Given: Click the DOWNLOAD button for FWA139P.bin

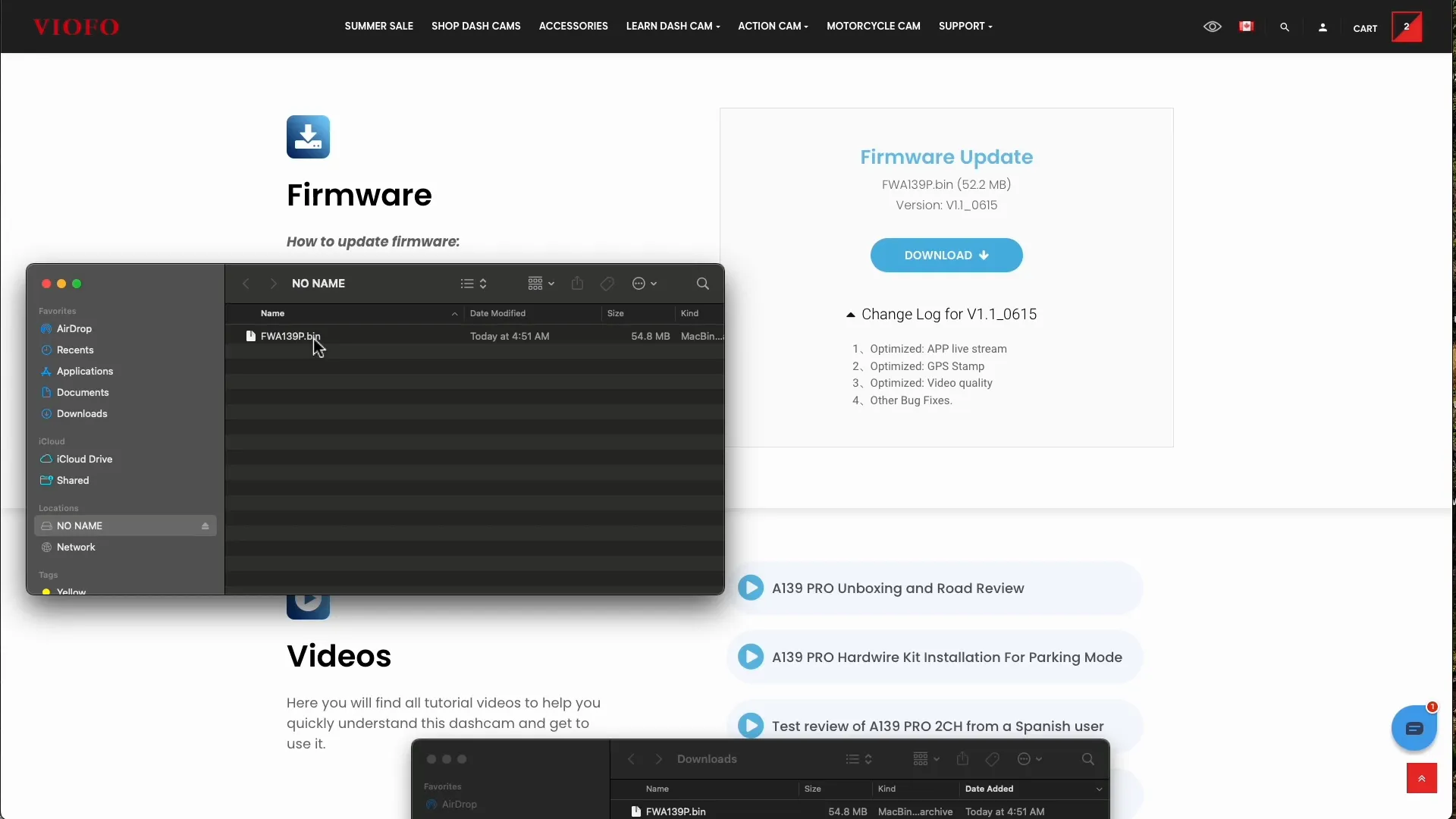Looking at the screenshot, I should (946, 255).
